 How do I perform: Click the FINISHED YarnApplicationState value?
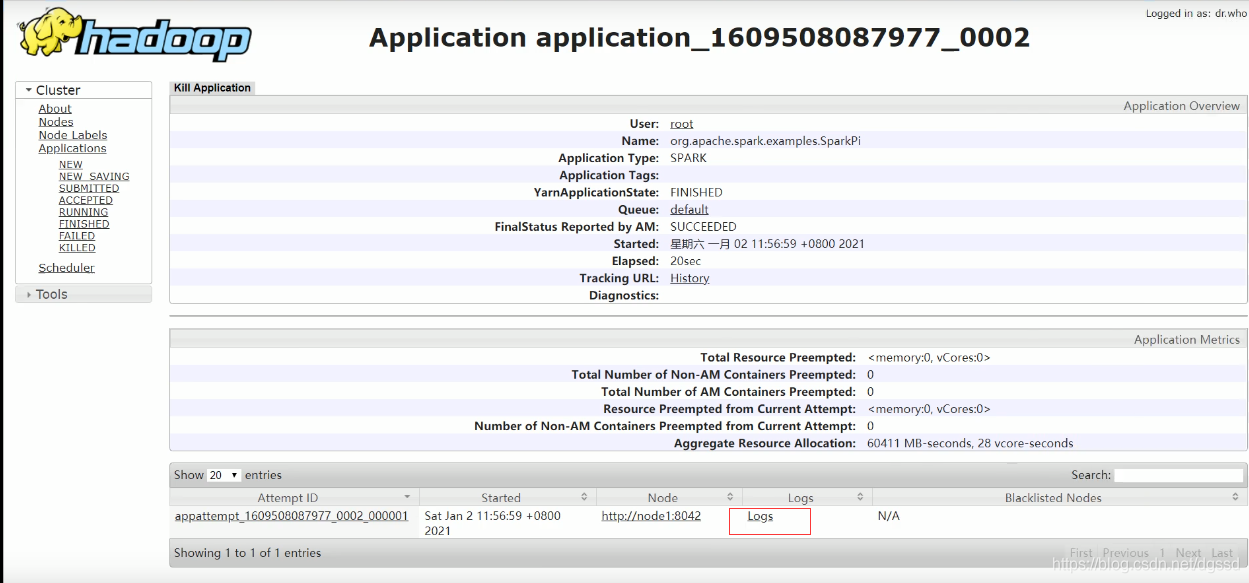point(696,193)
